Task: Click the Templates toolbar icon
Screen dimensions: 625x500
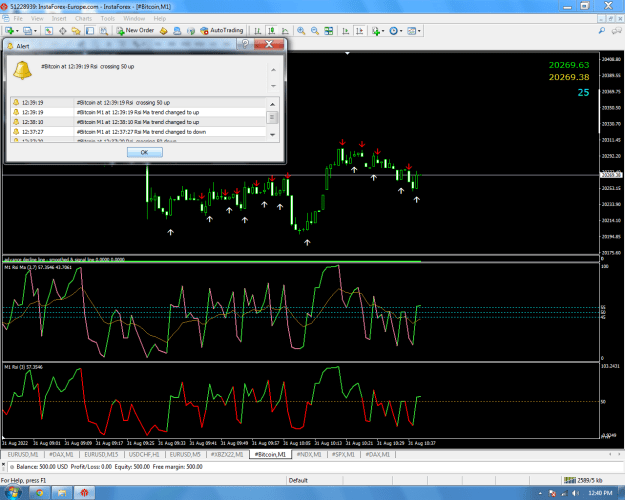Action: (x=411, y=31)
